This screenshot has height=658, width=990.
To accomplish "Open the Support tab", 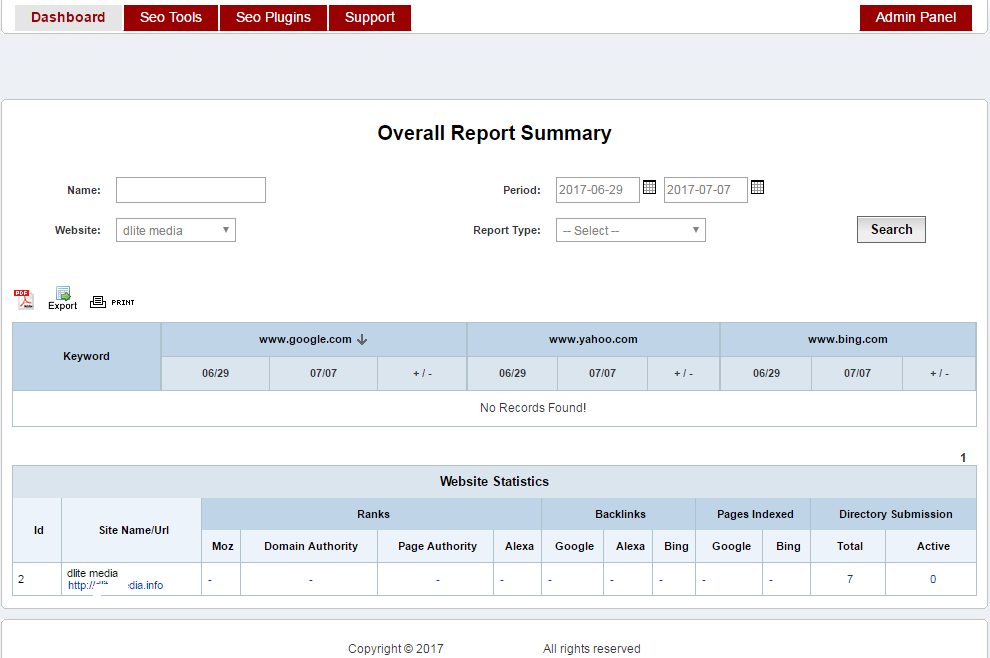I will (x=370, y=17).
